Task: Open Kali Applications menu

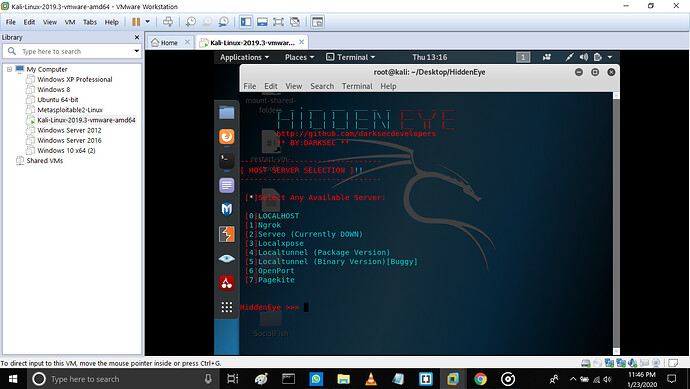Action: (x=244, y=57)
